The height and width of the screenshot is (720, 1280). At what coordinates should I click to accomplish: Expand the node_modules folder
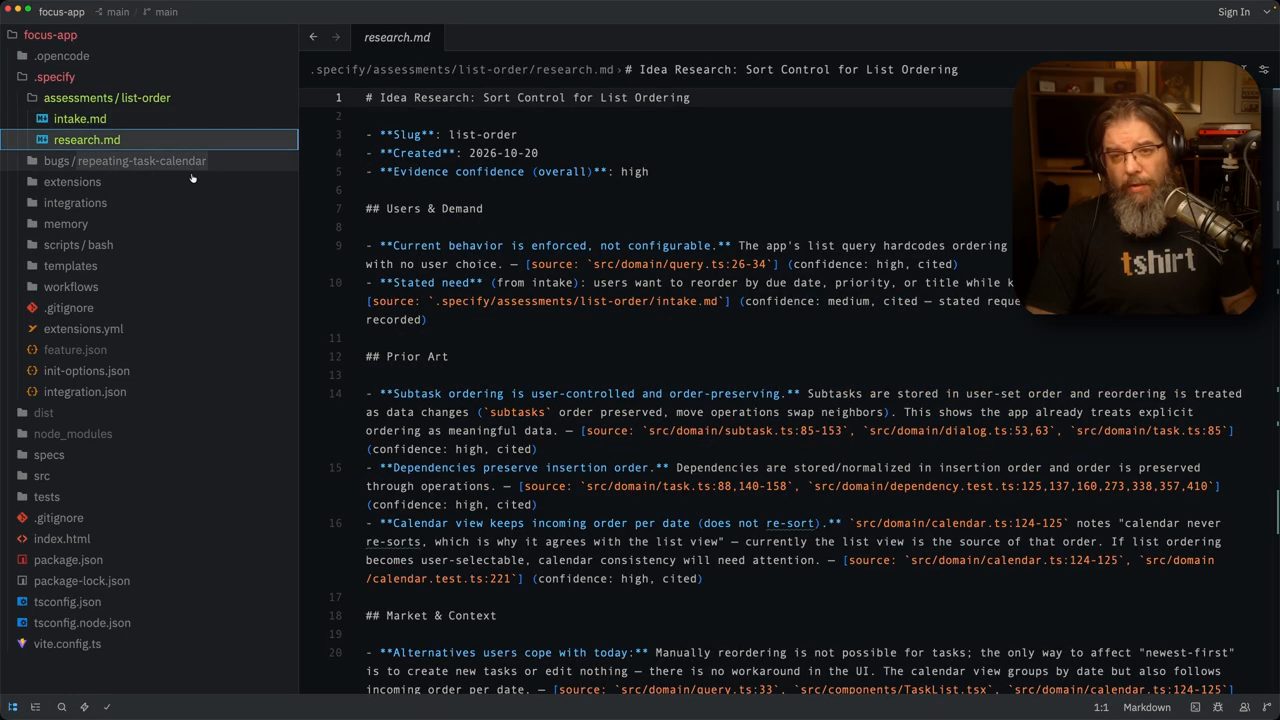pos(64,434)
